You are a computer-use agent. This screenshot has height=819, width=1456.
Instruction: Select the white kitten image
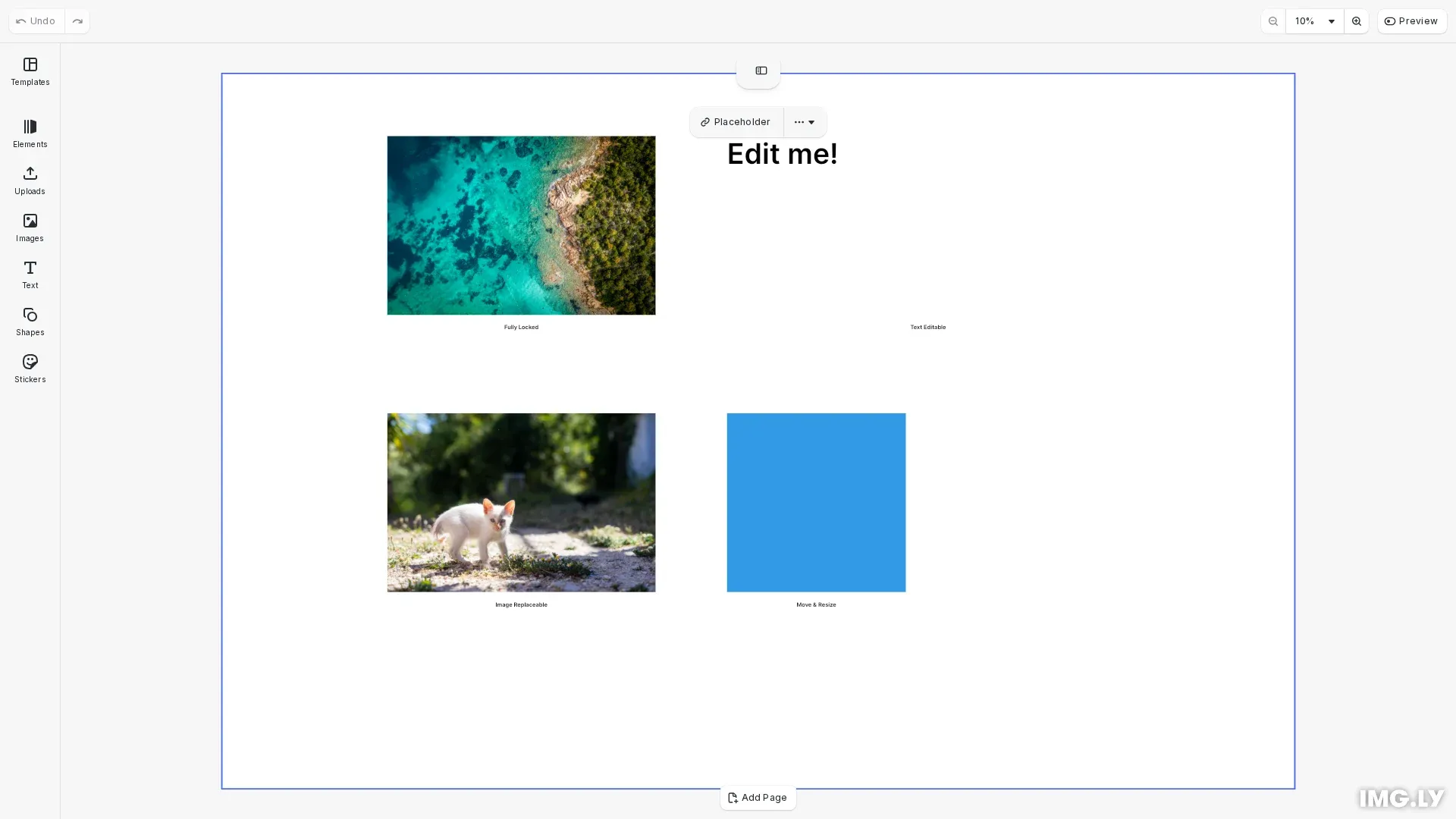click(x=521, y=502)
